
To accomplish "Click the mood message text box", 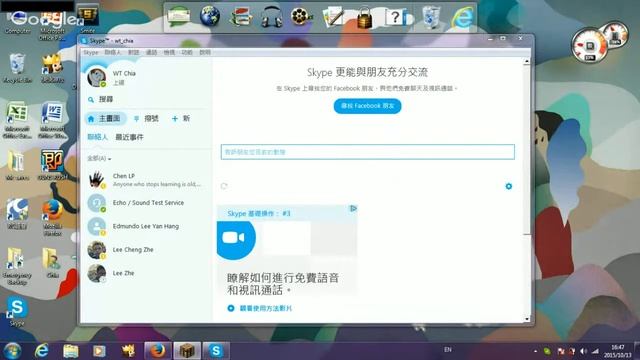I will click(367, 152).
